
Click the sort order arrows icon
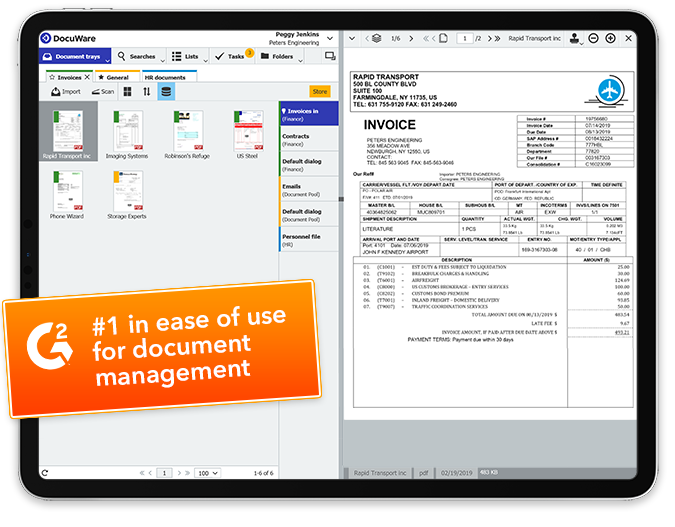147,92
